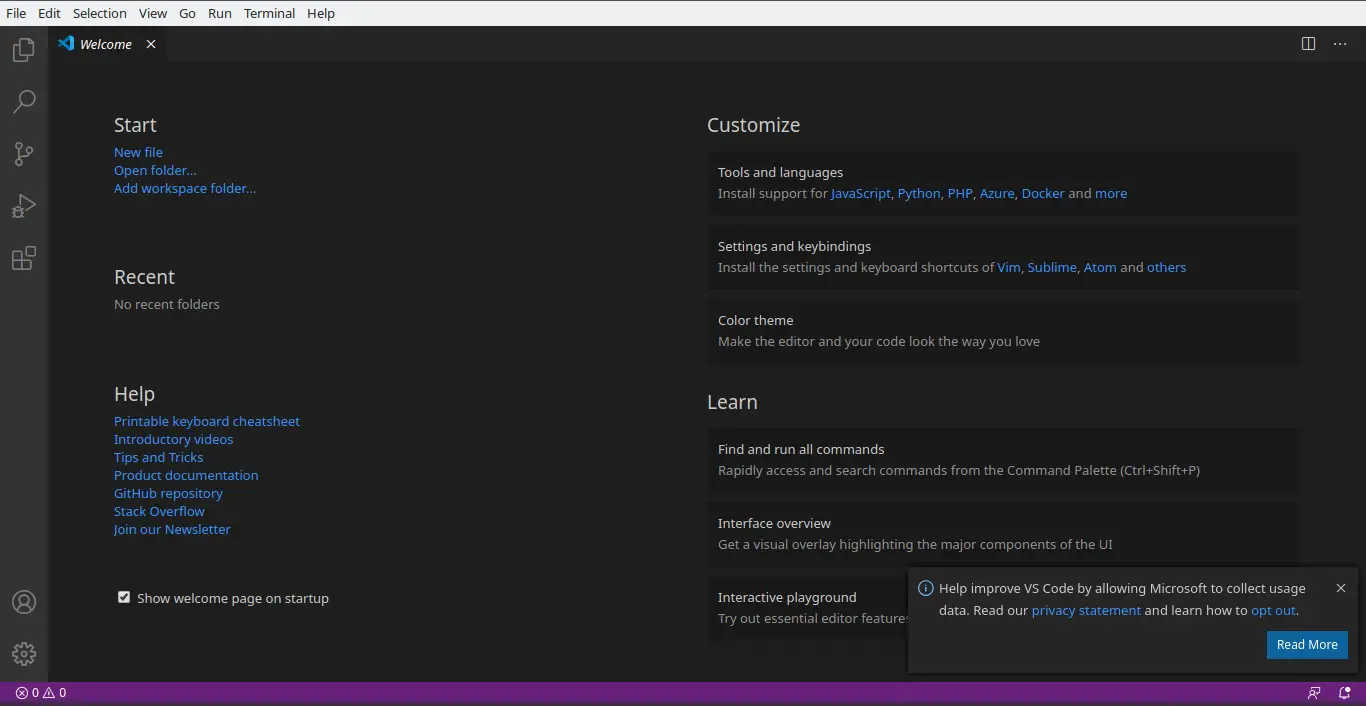Open the Go menu
The width and height of the screenshot is (1366, 706).
tap(188, 13)
